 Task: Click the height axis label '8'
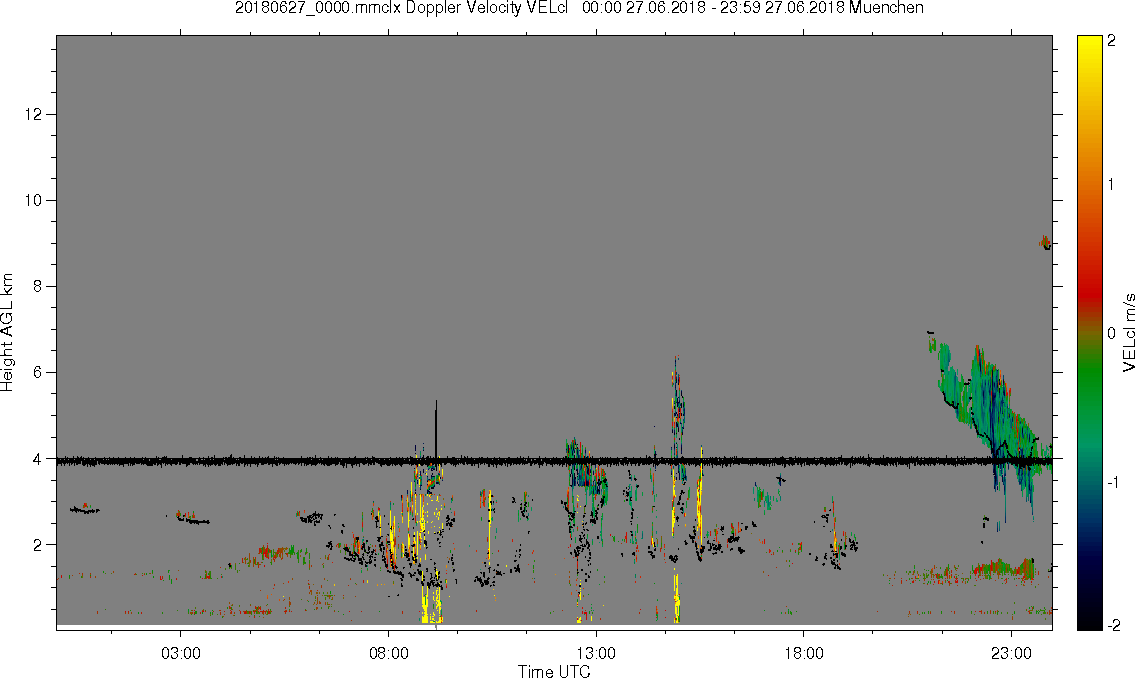[37, 287]
